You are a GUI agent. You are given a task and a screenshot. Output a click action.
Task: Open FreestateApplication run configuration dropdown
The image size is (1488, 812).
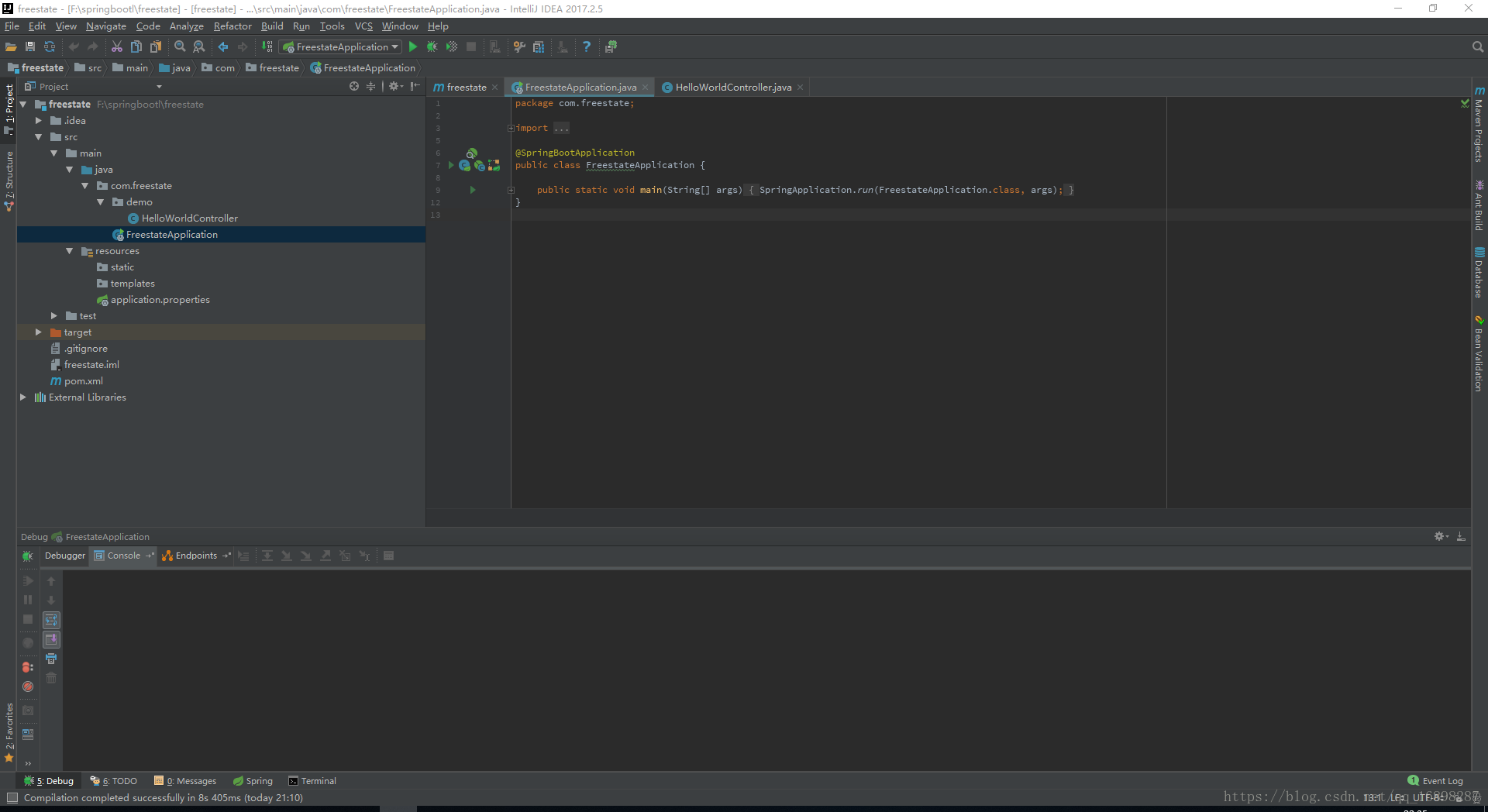coord(340,47)
